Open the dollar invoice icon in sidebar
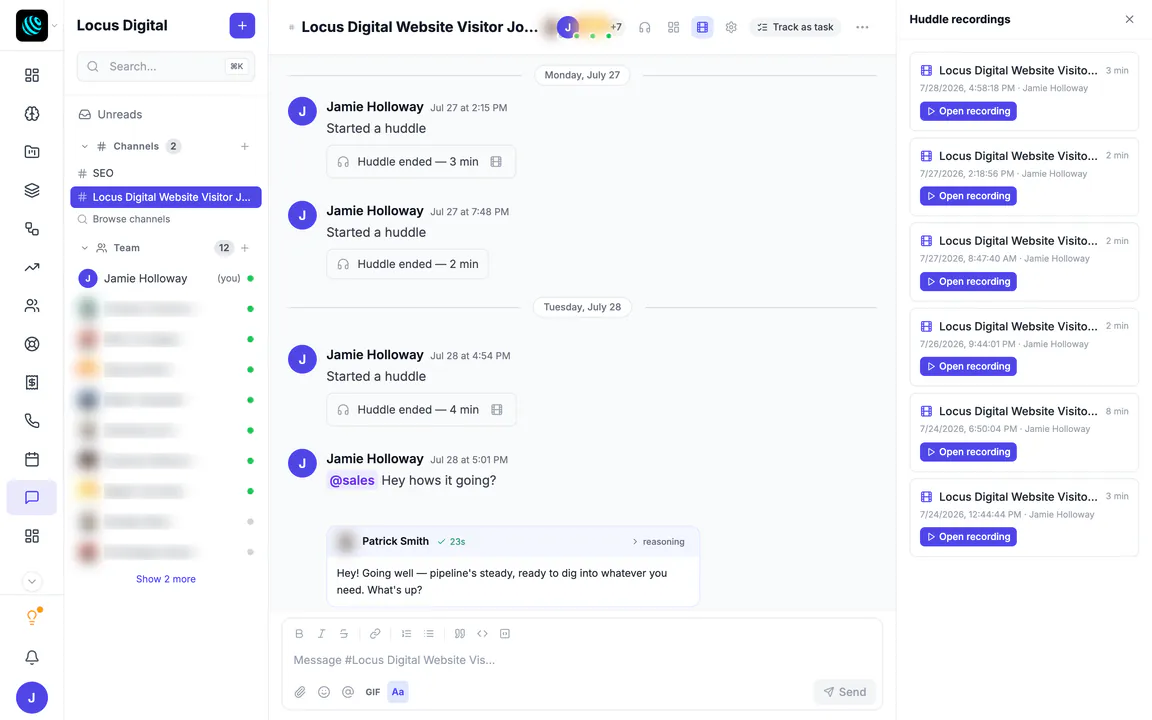 click(x=32, y=382)
